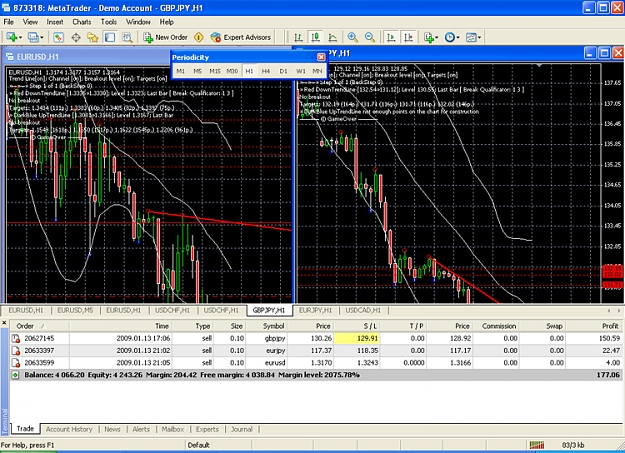Image resolution: width=625 pixels, height=453 pixels.
Task: Click the Expert Advisors button
Action: click(240, 37)
